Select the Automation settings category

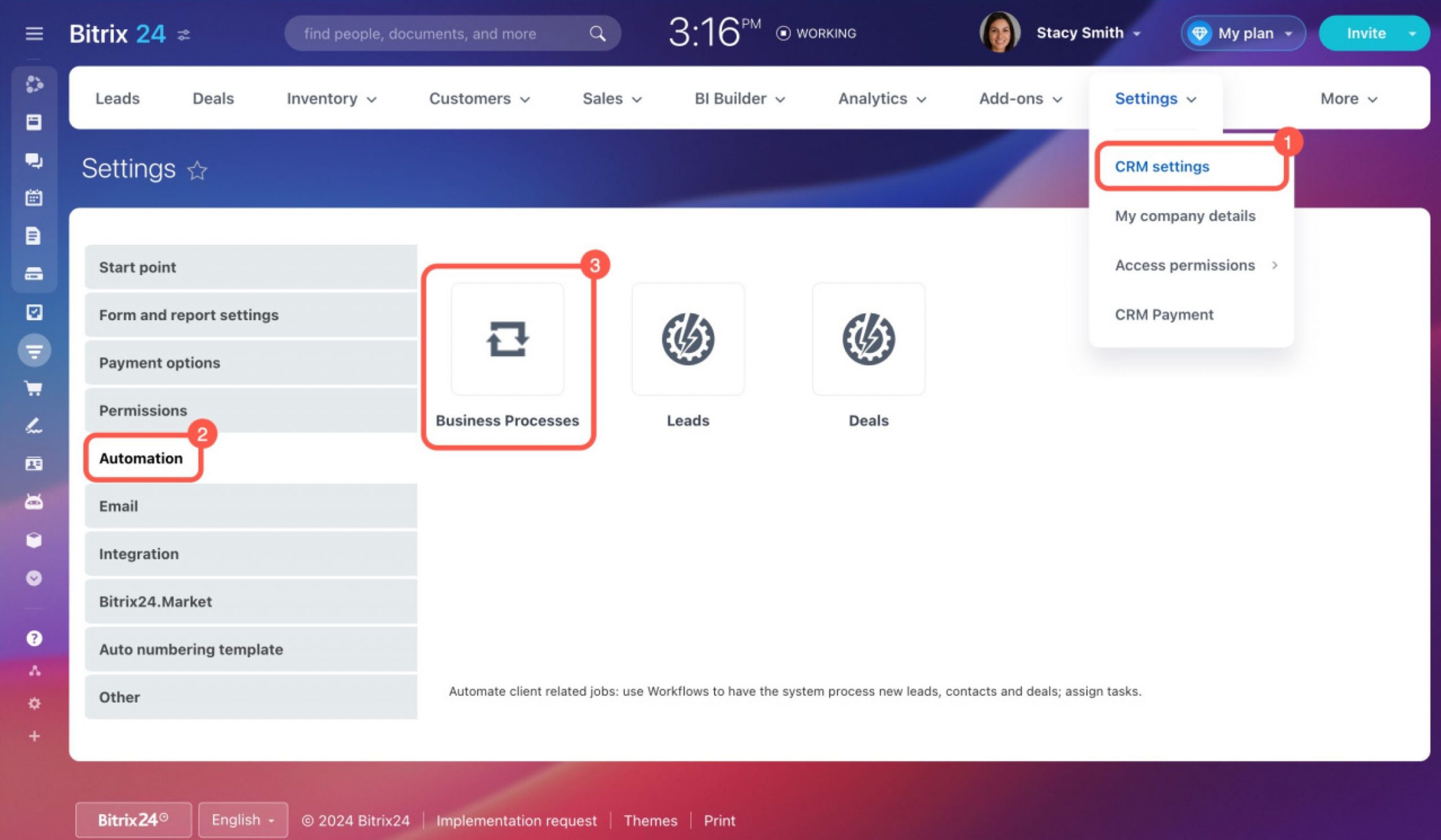[x=141, y=458]
